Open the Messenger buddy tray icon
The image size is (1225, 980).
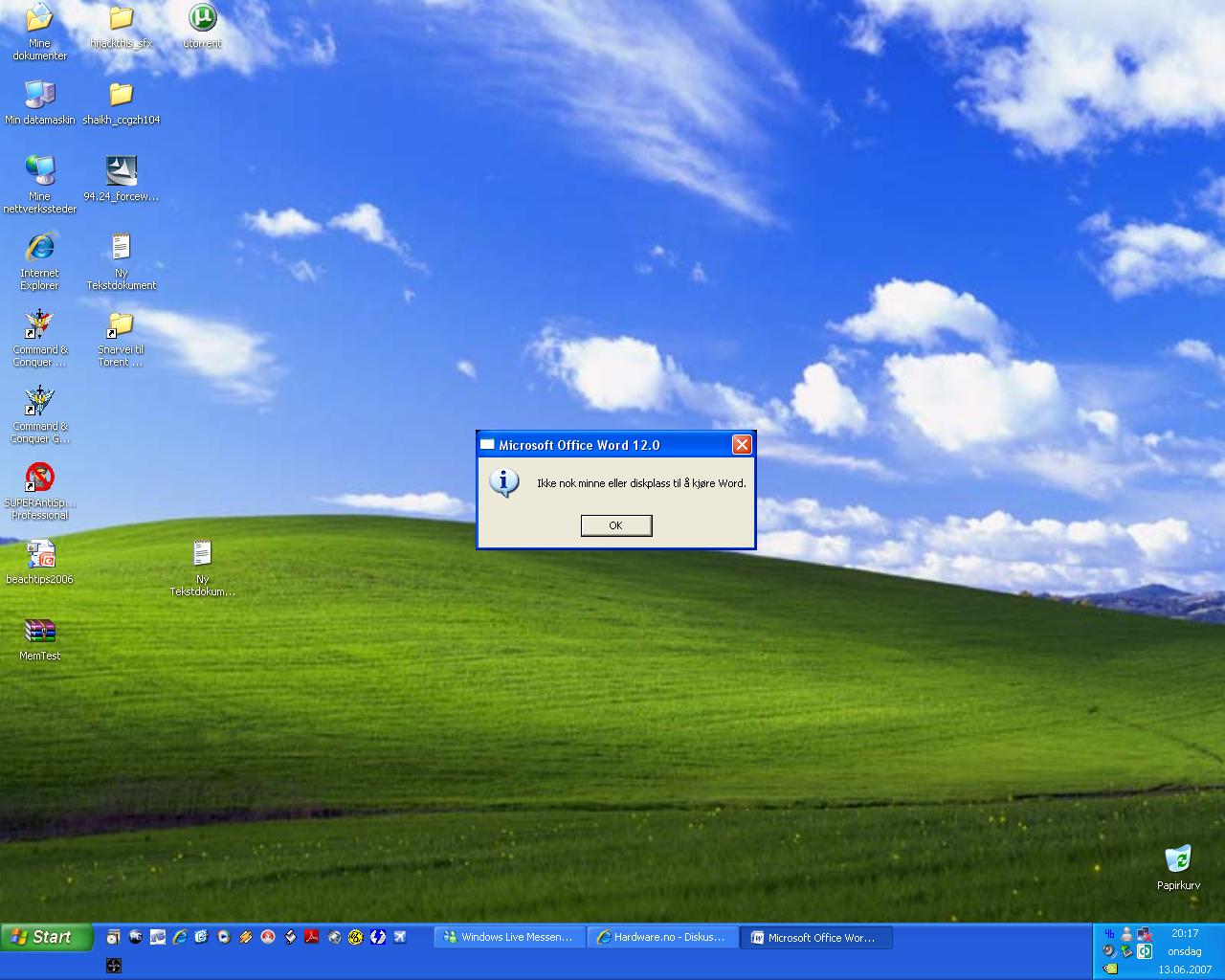click(x=1126, y=934)
